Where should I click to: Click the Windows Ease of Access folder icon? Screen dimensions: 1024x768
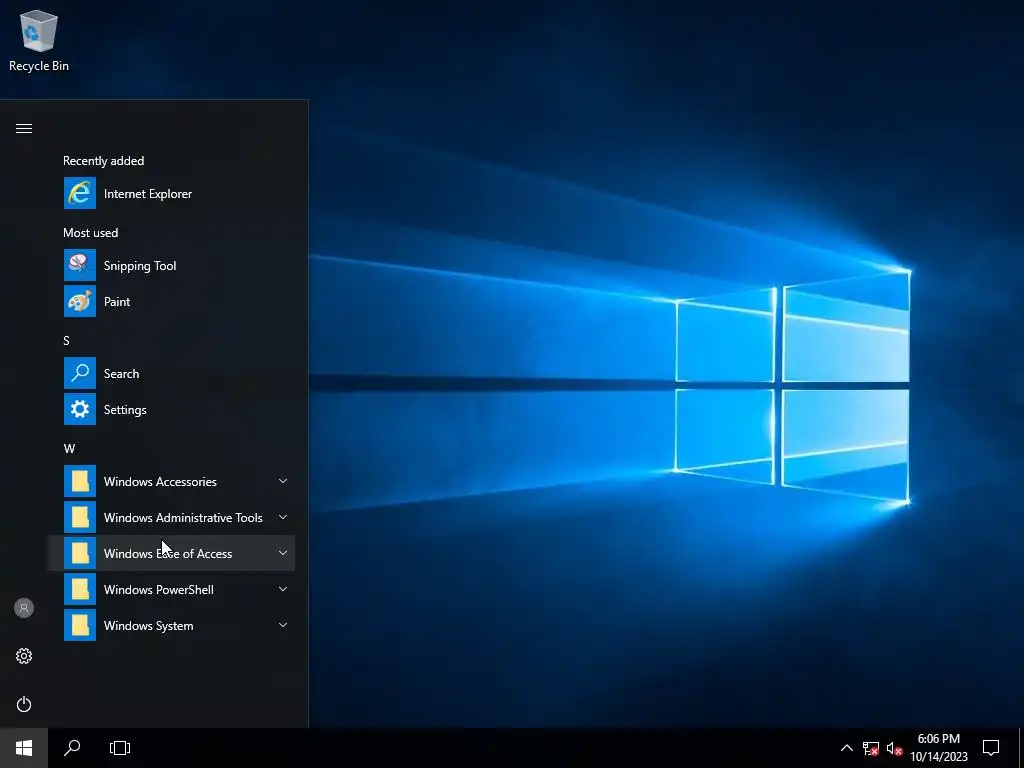80,553
